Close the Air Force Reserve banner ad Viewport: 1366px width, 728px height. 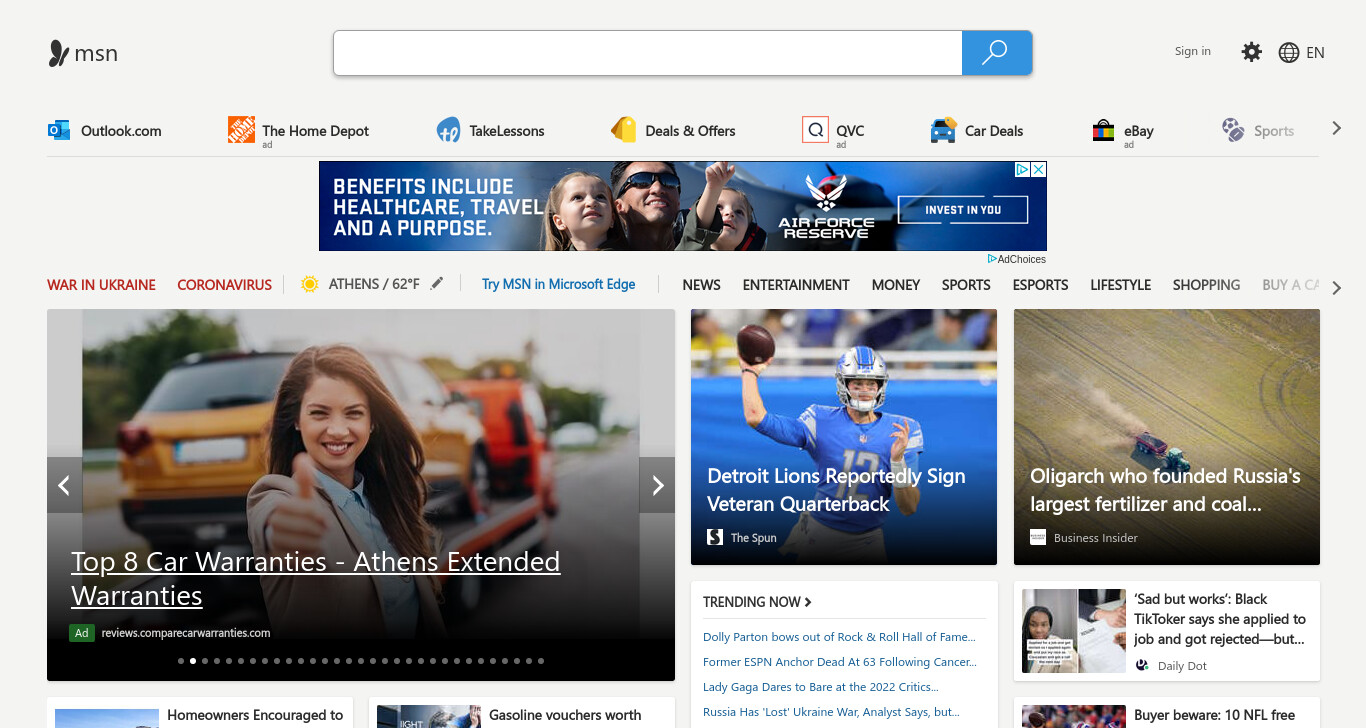1039,170
